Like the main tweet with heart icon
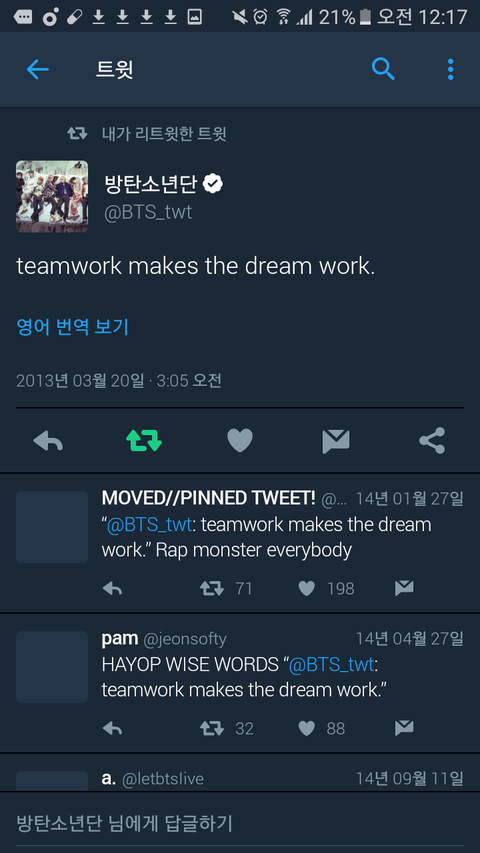Screen dimensions: 480x853 click(240, 441)
